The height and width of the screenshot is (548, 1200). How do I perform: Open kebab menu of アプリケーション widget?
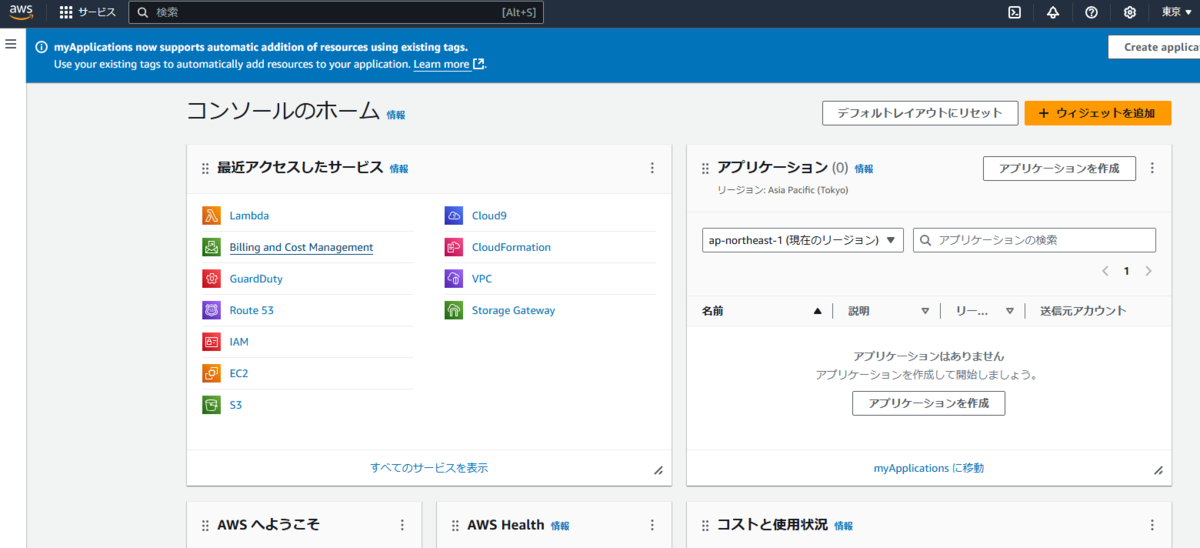point(1152,168)
